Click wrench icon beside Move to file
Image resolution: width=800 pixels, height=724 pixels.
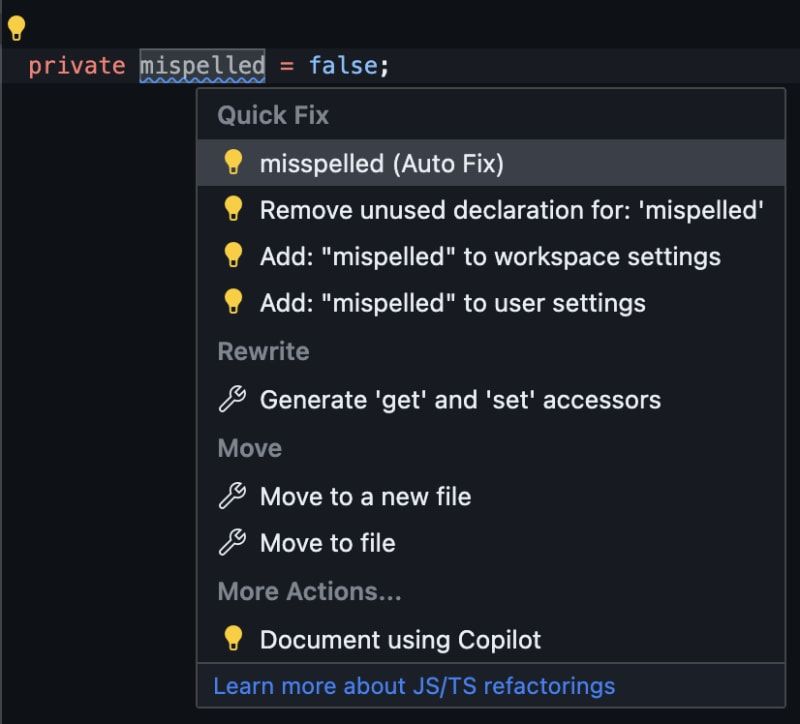tap(232, 542)
